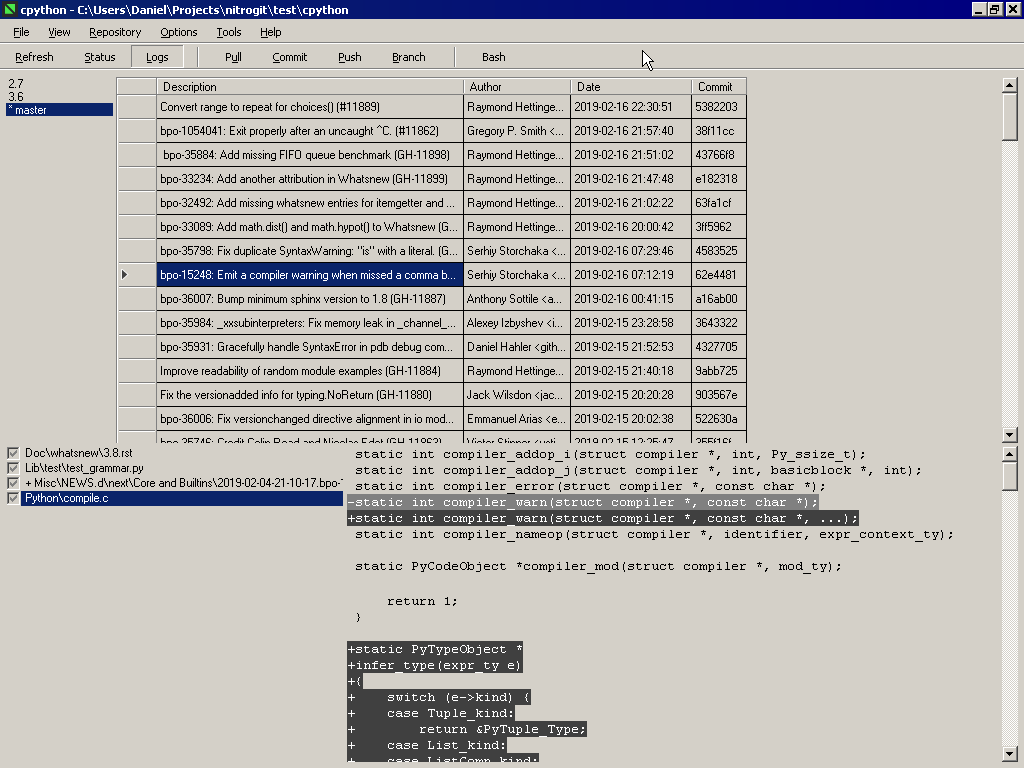The image size is (1024, 768).
Task: Open the Branch toolbar button
Action: [408, 57]
